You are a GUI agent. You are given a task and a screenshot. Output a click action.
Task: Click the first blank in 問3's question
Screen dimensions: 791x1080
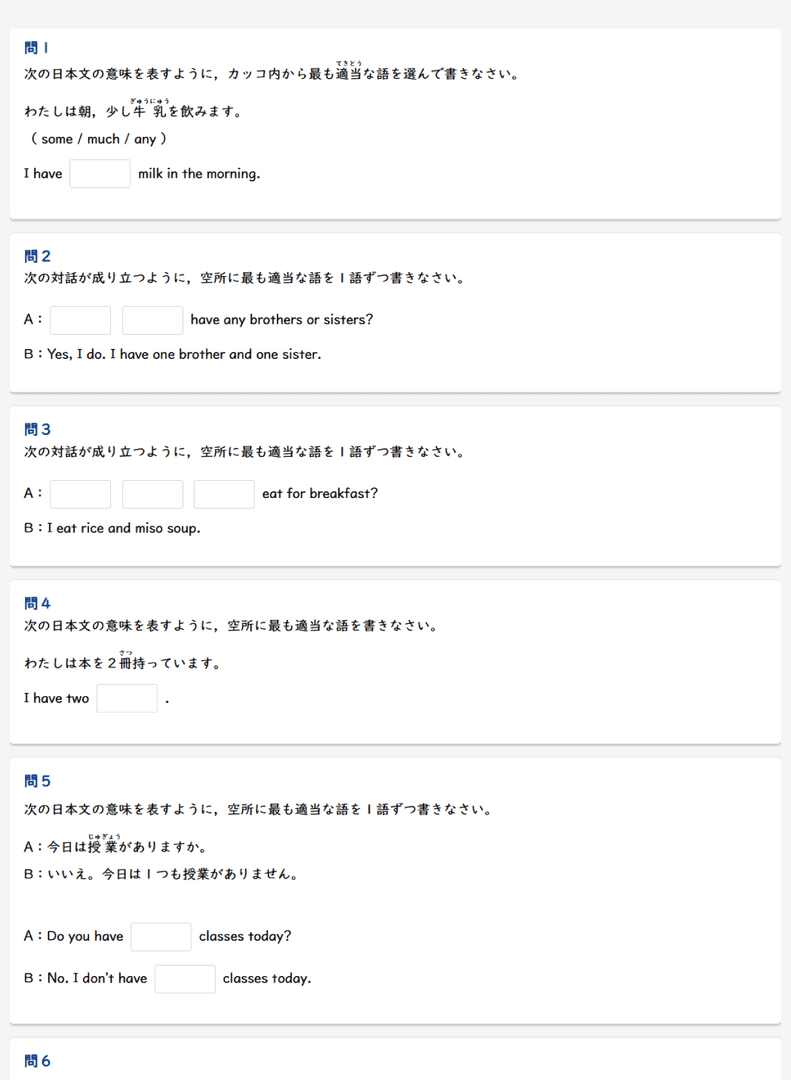[x=80, y=494]
